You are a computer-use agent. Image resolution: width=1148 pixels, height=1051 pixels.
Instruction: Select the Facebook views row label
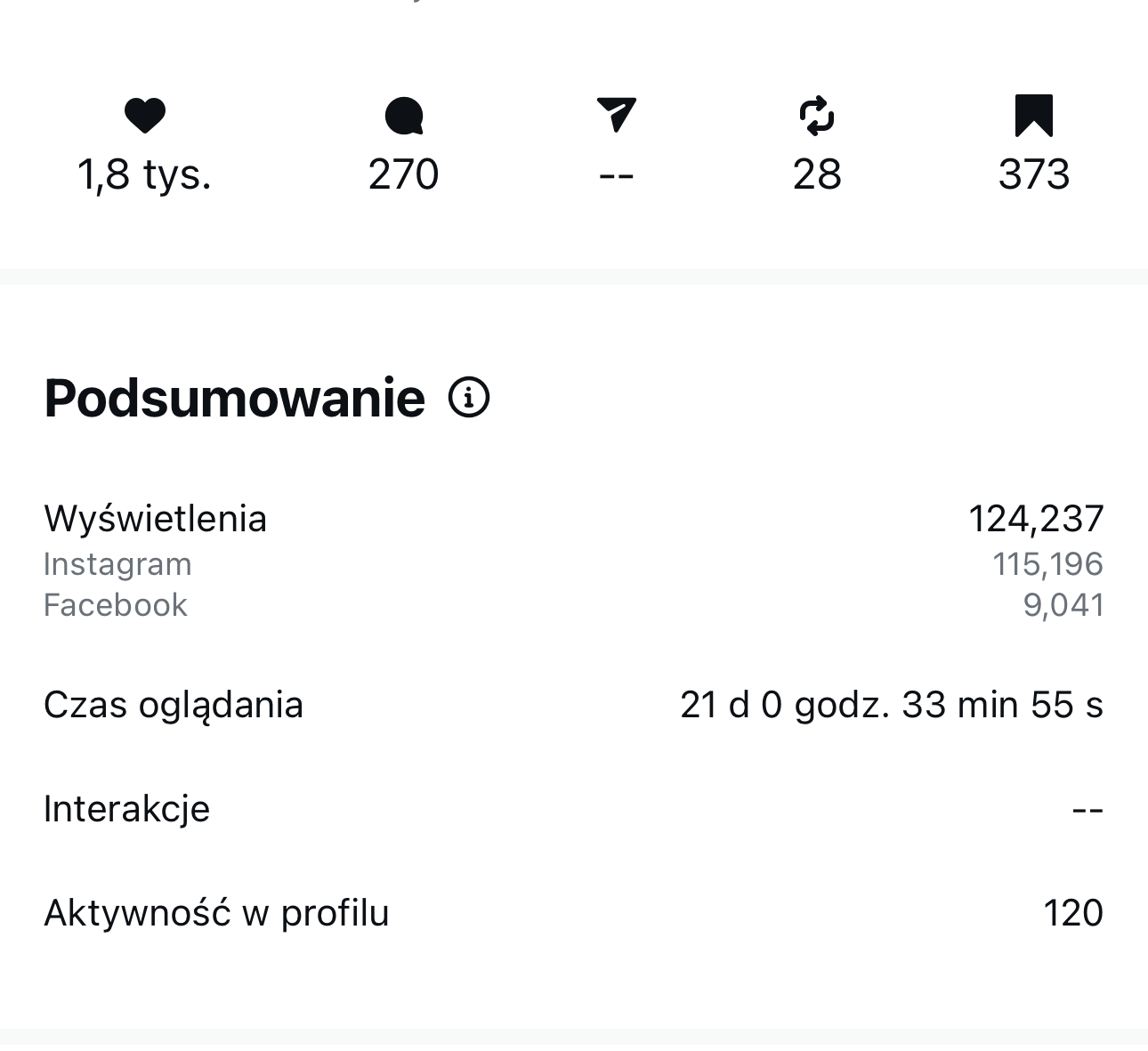click(x=116, y=605)
